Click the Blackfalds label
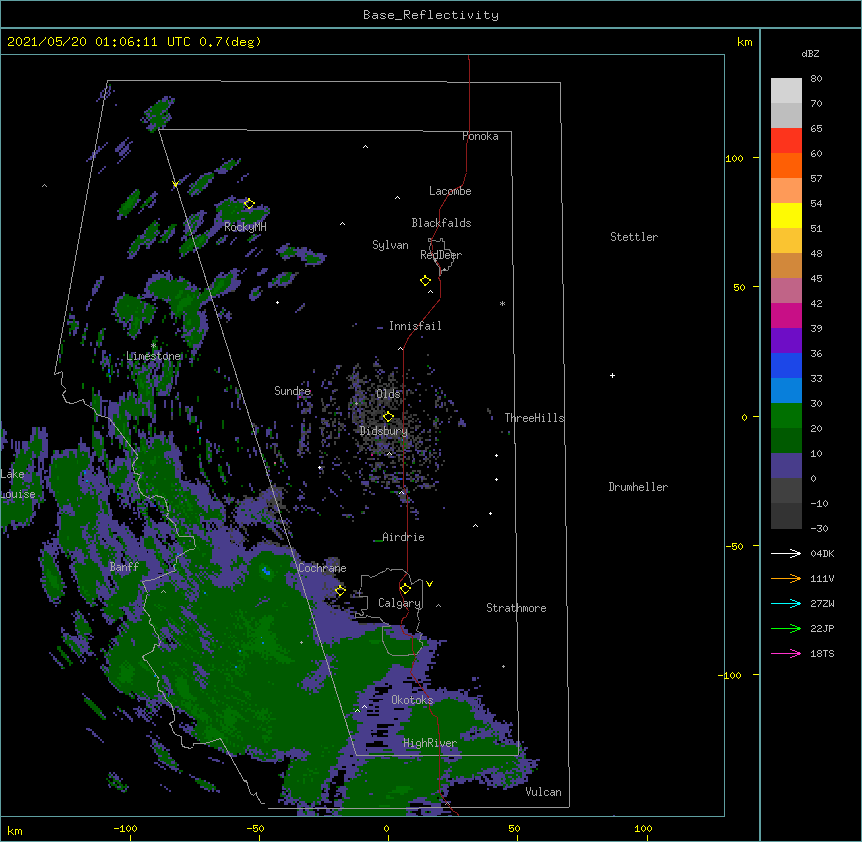Viewport: 862px width, 842px height. [441, 223]
